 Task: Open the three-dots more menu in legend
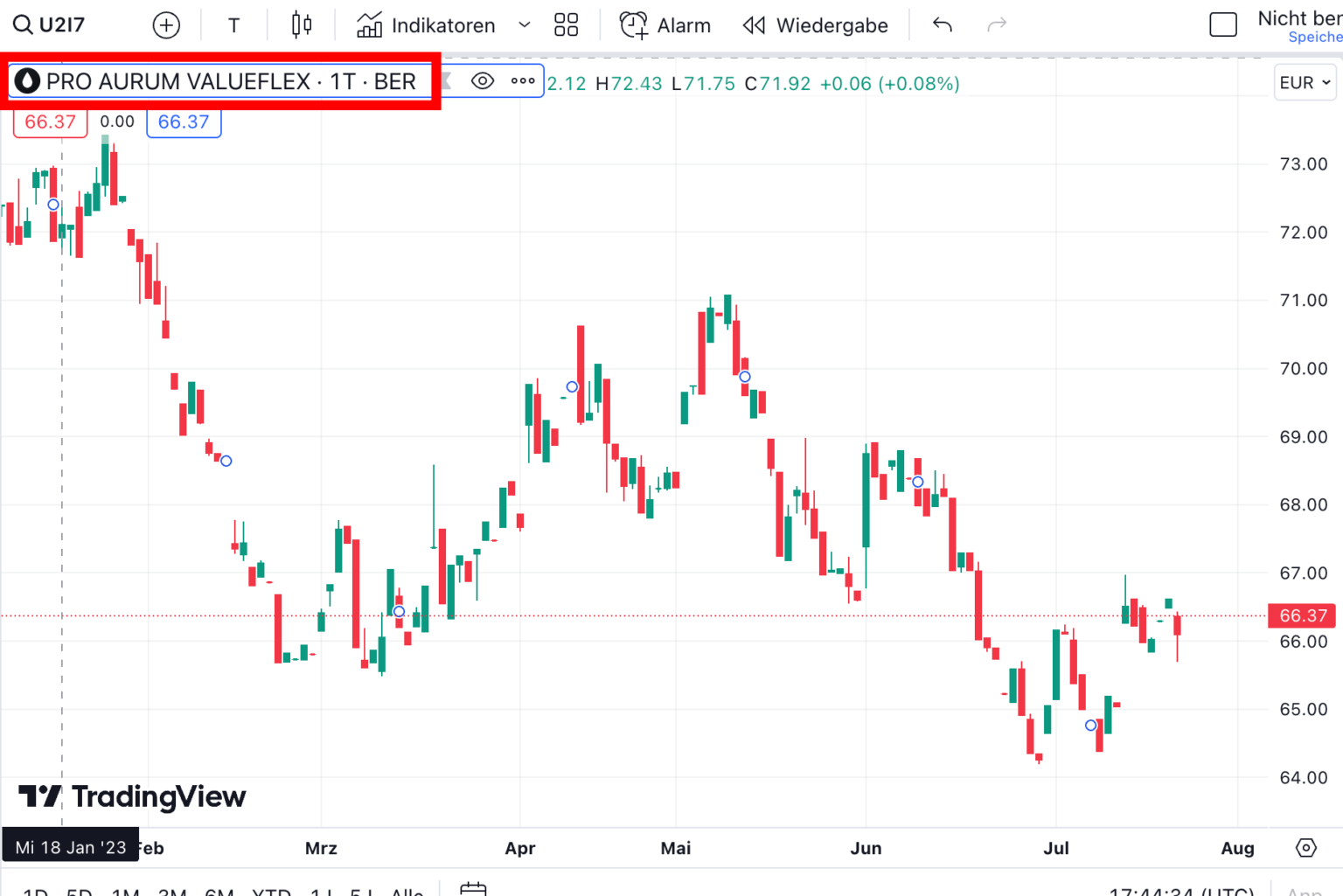coord(523,81)
